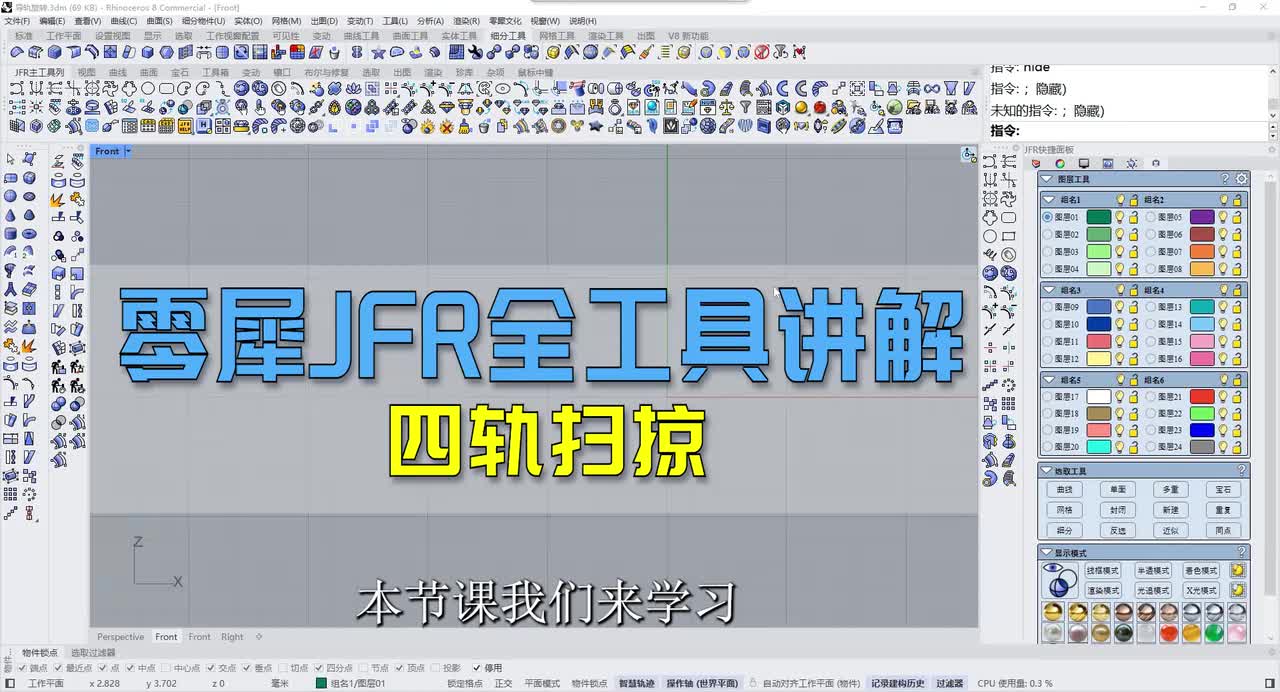Apply the first gold sphere material

tap(1053, 612)
